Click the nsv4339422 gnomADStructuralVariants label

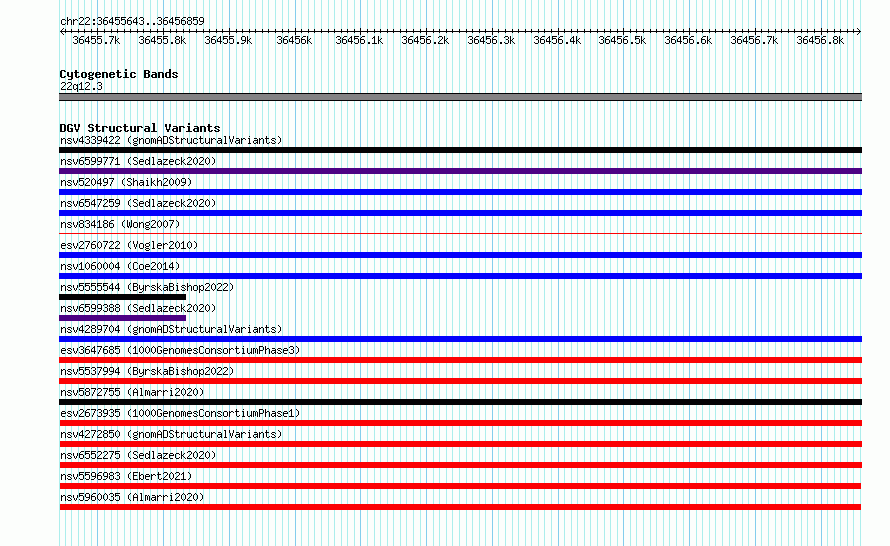[x=171, y=140]
